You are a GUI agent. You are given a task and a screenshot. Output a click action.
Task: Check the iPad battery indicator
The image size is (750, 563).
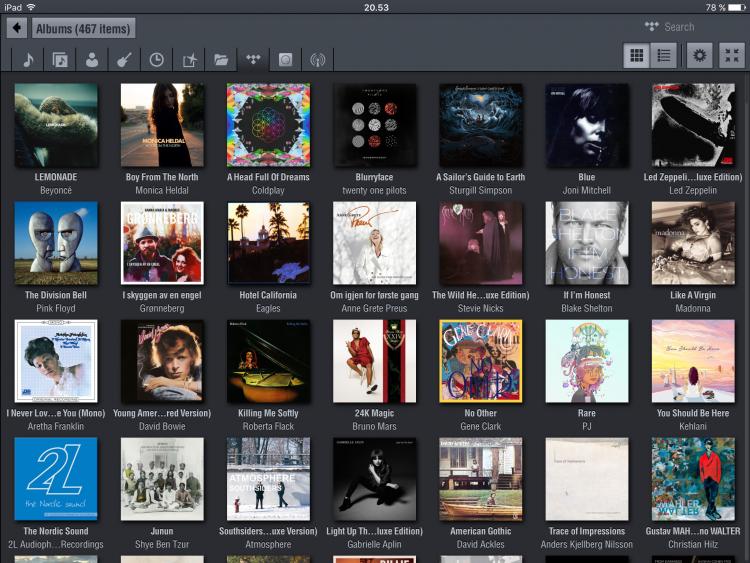click(x=736, y=7)
